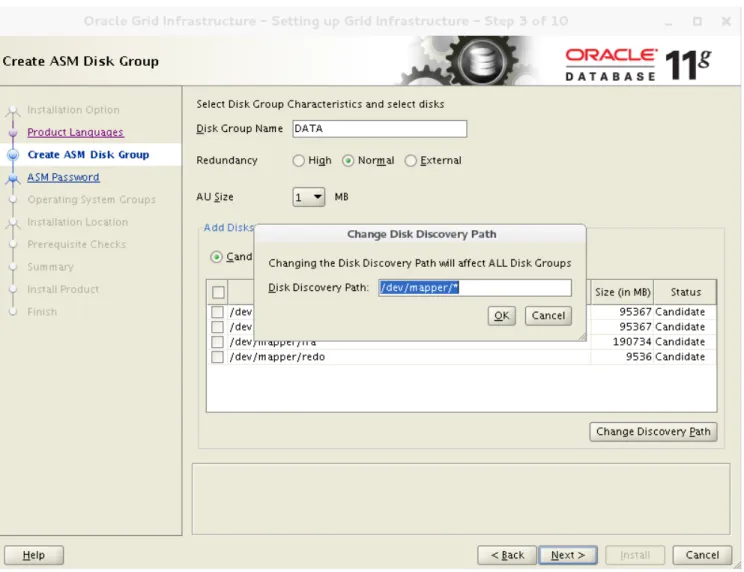Check the /dev/mapper/redo disk checkbox
Screen dimensions: 744x572
coord(217,357)
